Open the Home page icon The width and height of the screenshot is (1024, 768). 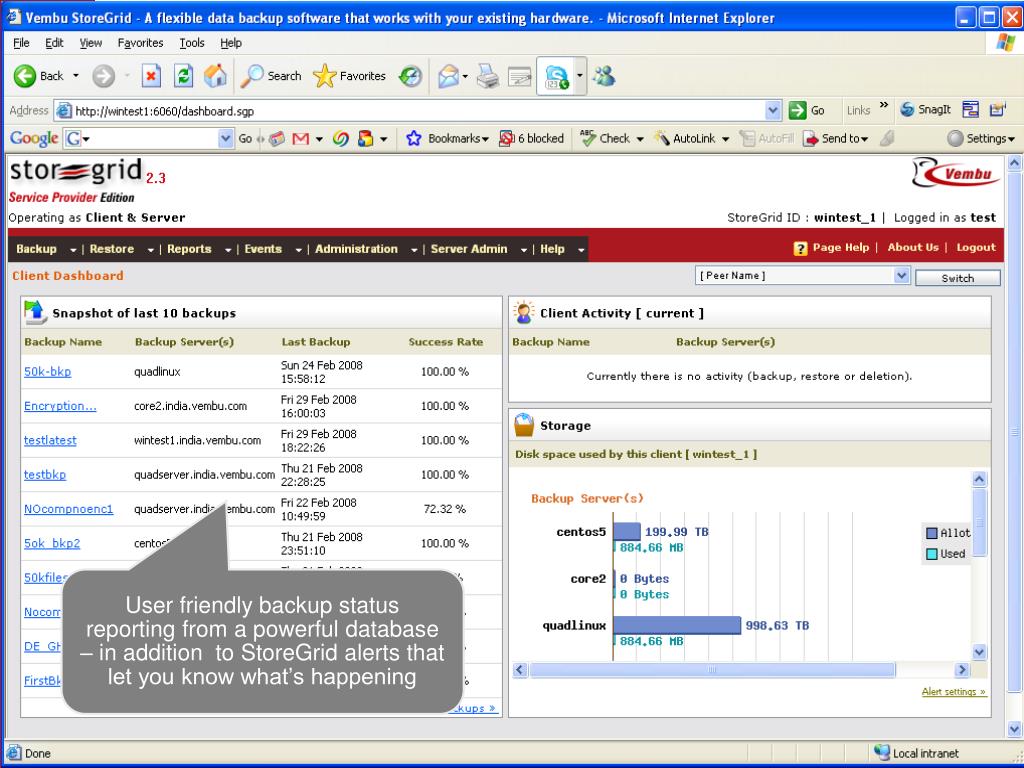click(x=216, y=76)
